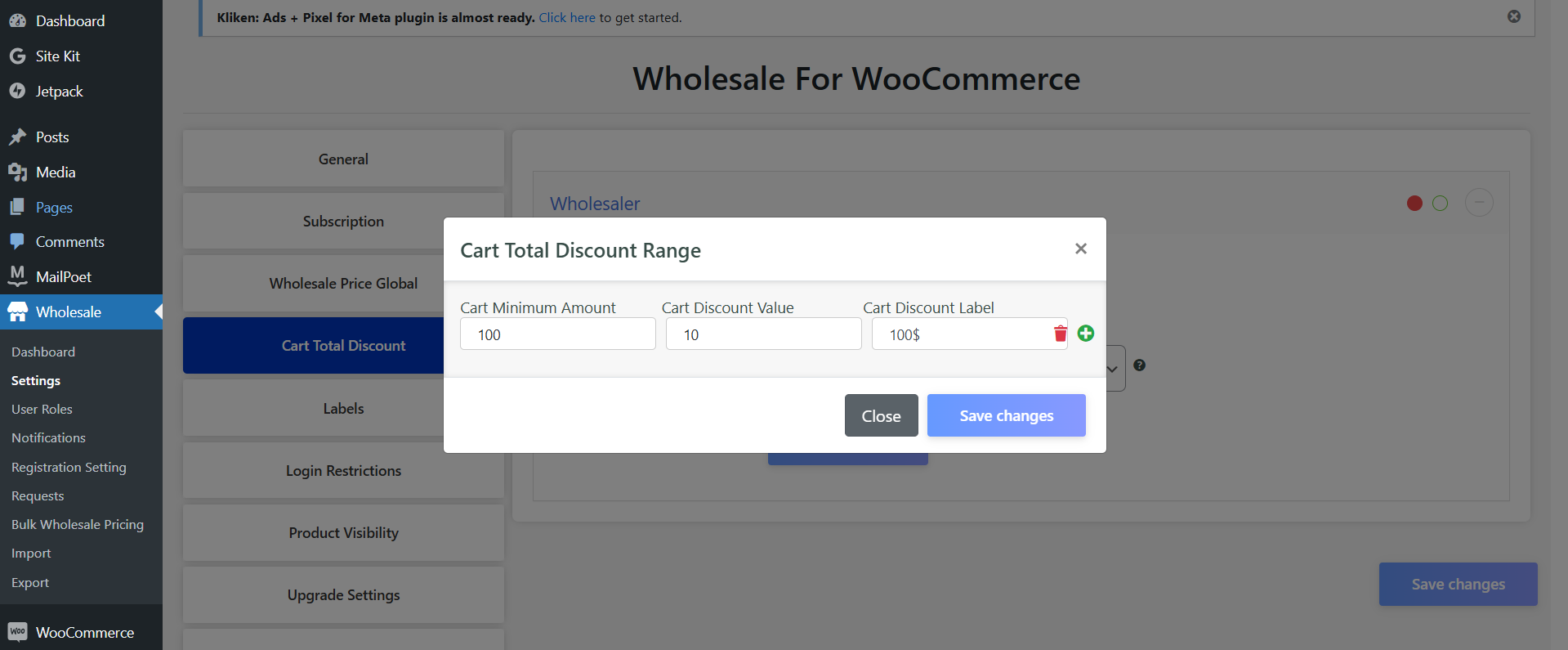1568x650 pixels.
Task: Select the Cart Total Discount tab
Action: pyautogui.click(x=343, y=345)
